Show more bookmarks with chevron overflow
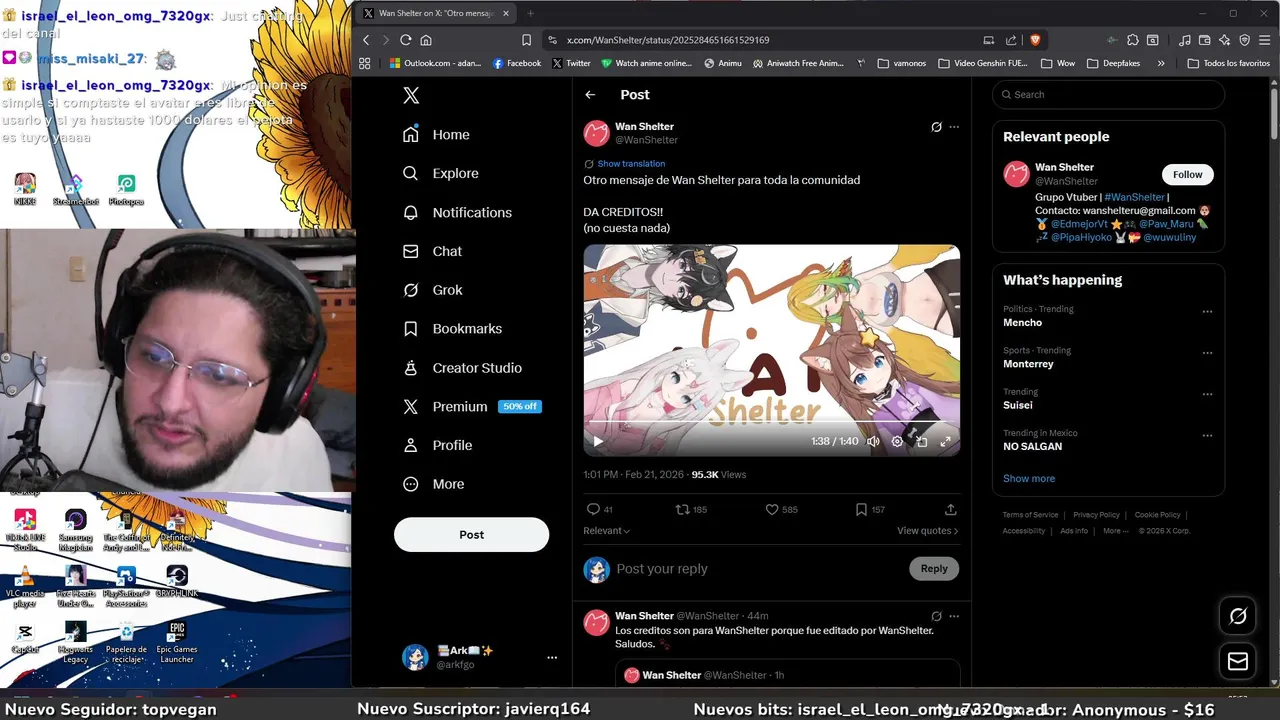The height and width of the screenshot is (720, 1280). (1161, 63)
